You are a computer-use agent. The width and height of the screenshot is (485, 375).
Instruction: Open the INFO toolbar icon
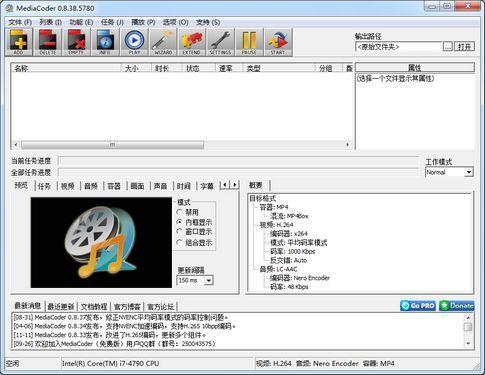tap(105, 42)
